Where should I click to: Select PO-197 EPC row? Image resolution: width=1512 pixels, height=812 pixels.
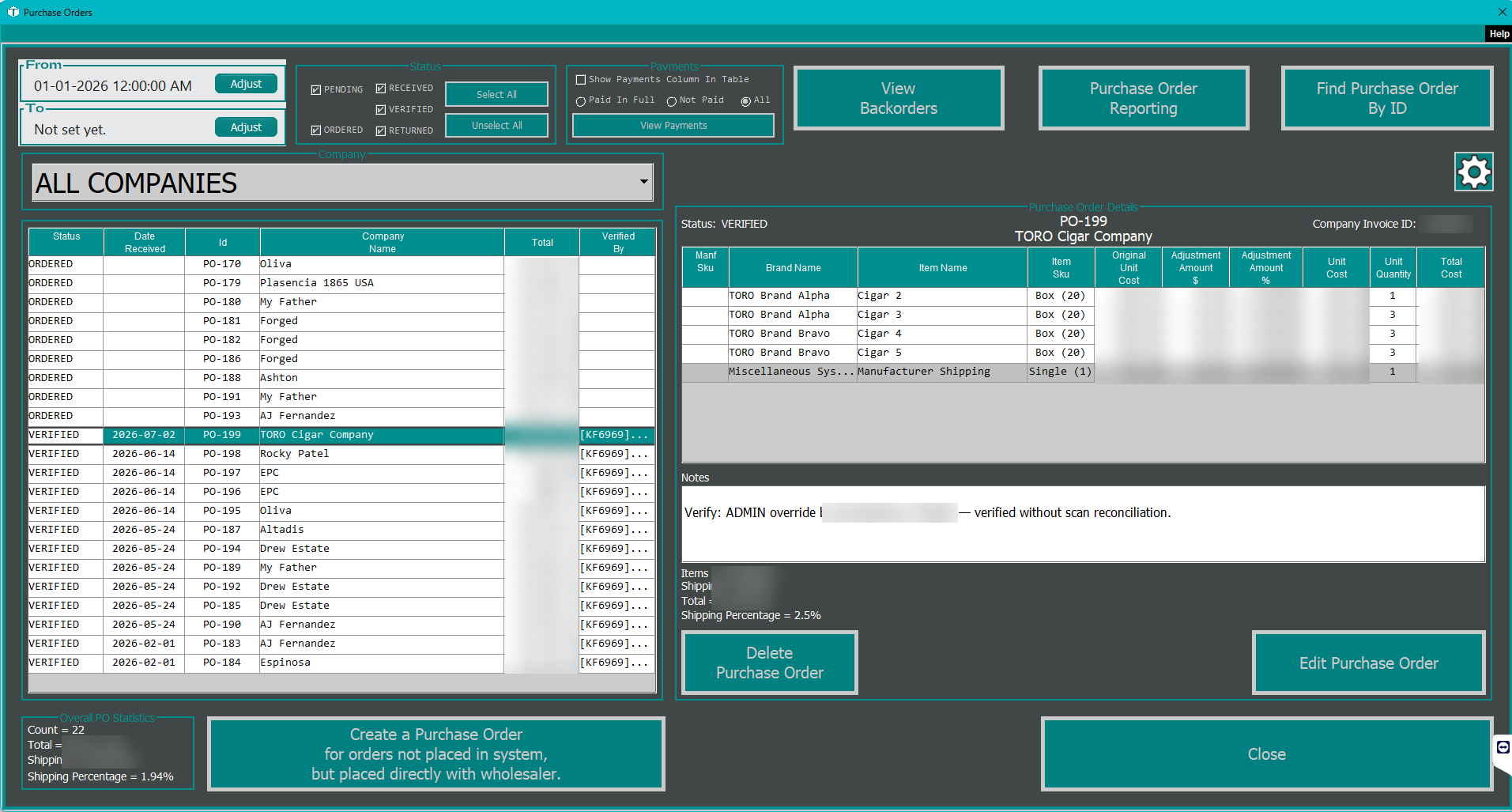[x=341, y=473]
